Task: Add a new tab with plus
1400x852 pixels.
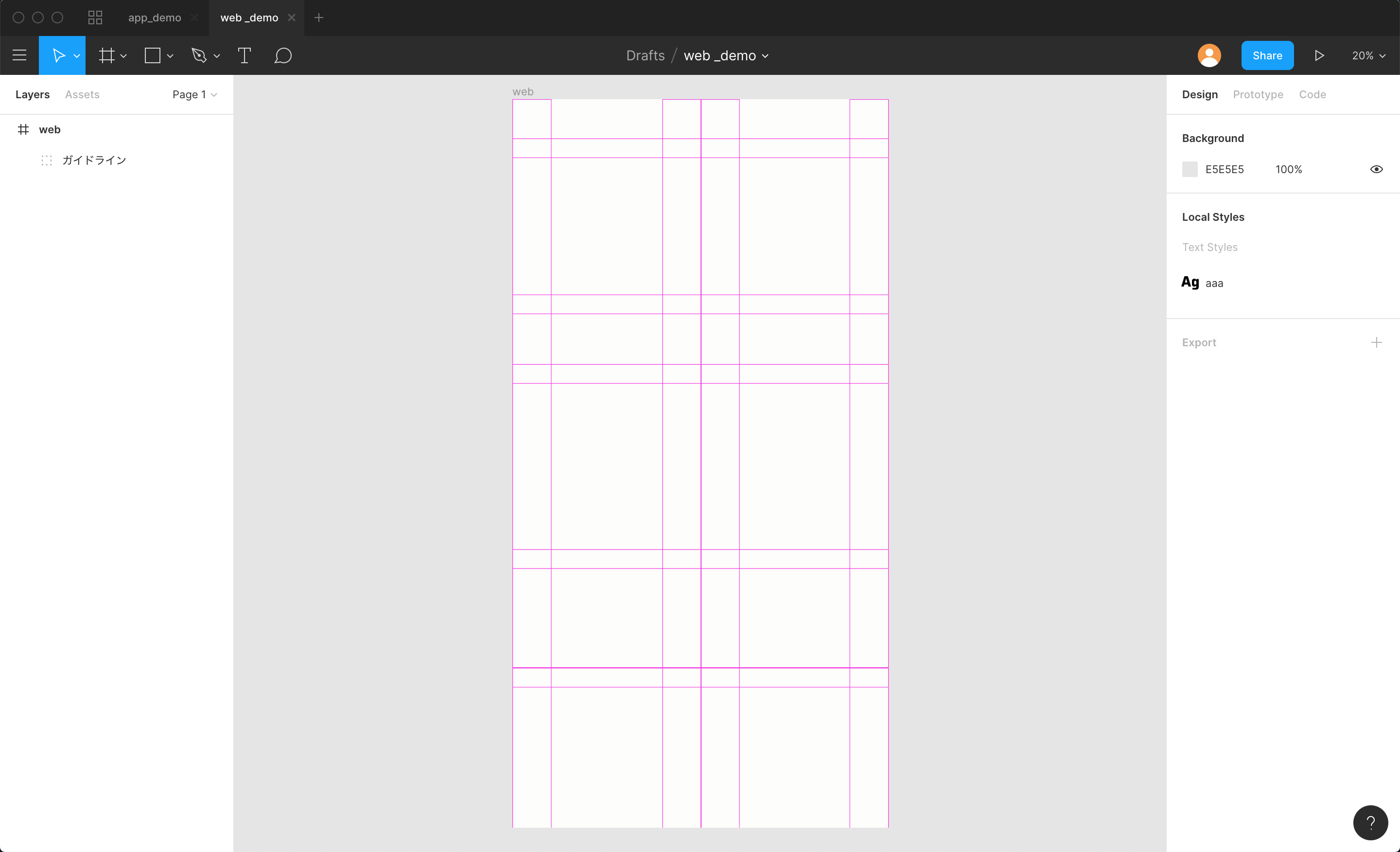Action: coord(319,18)
